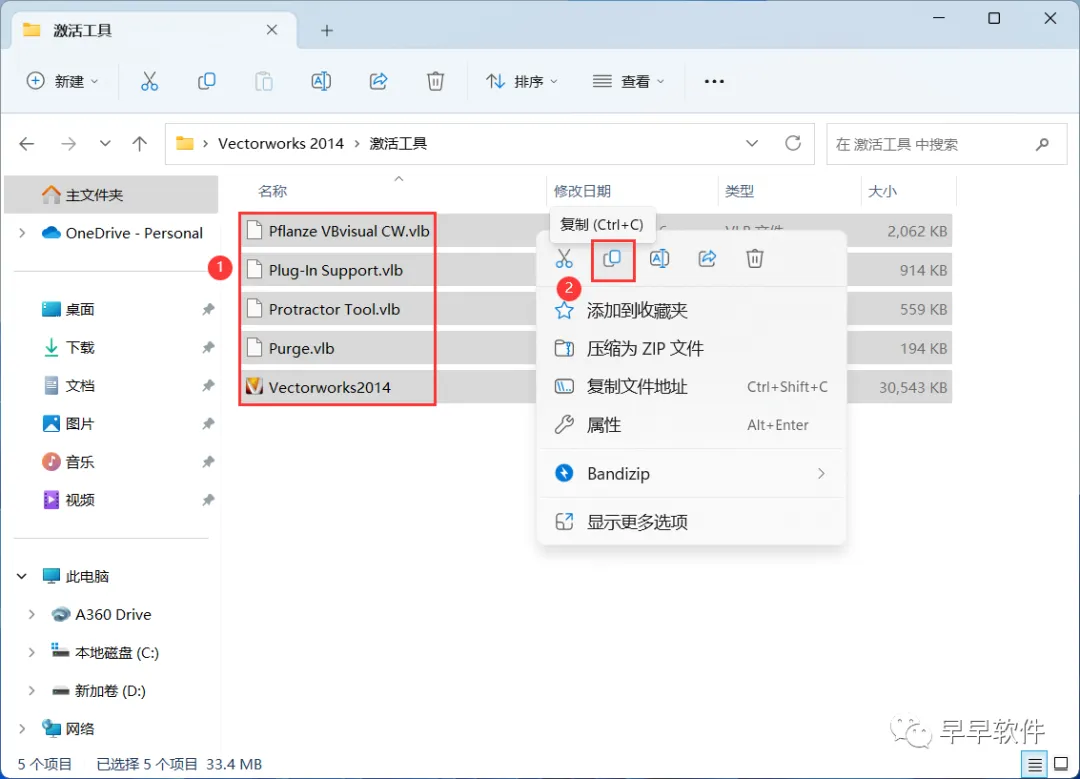Click the toolbar Share icon
Image resolution: width=1080 pixels, height=779 pixels.
click(x=378, y=81)
